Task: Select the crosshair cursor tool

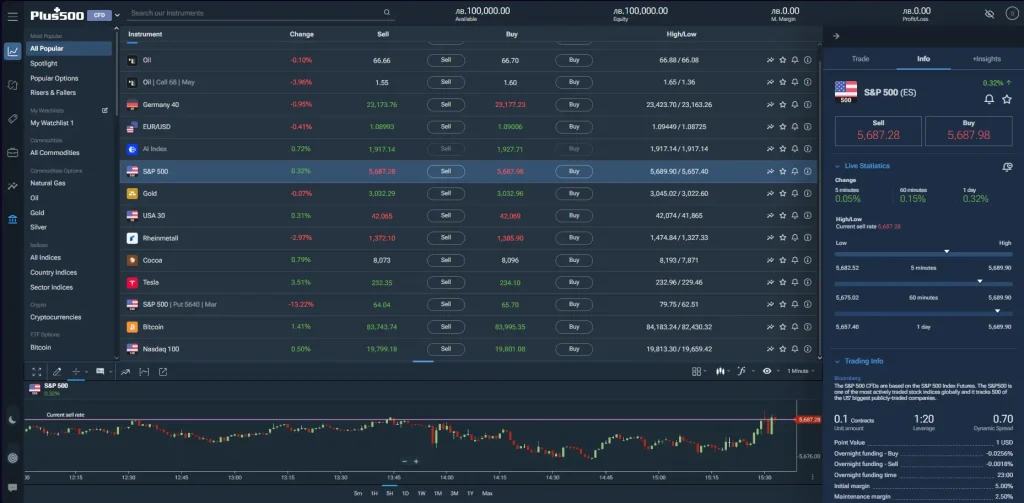Action: point(75,372)
